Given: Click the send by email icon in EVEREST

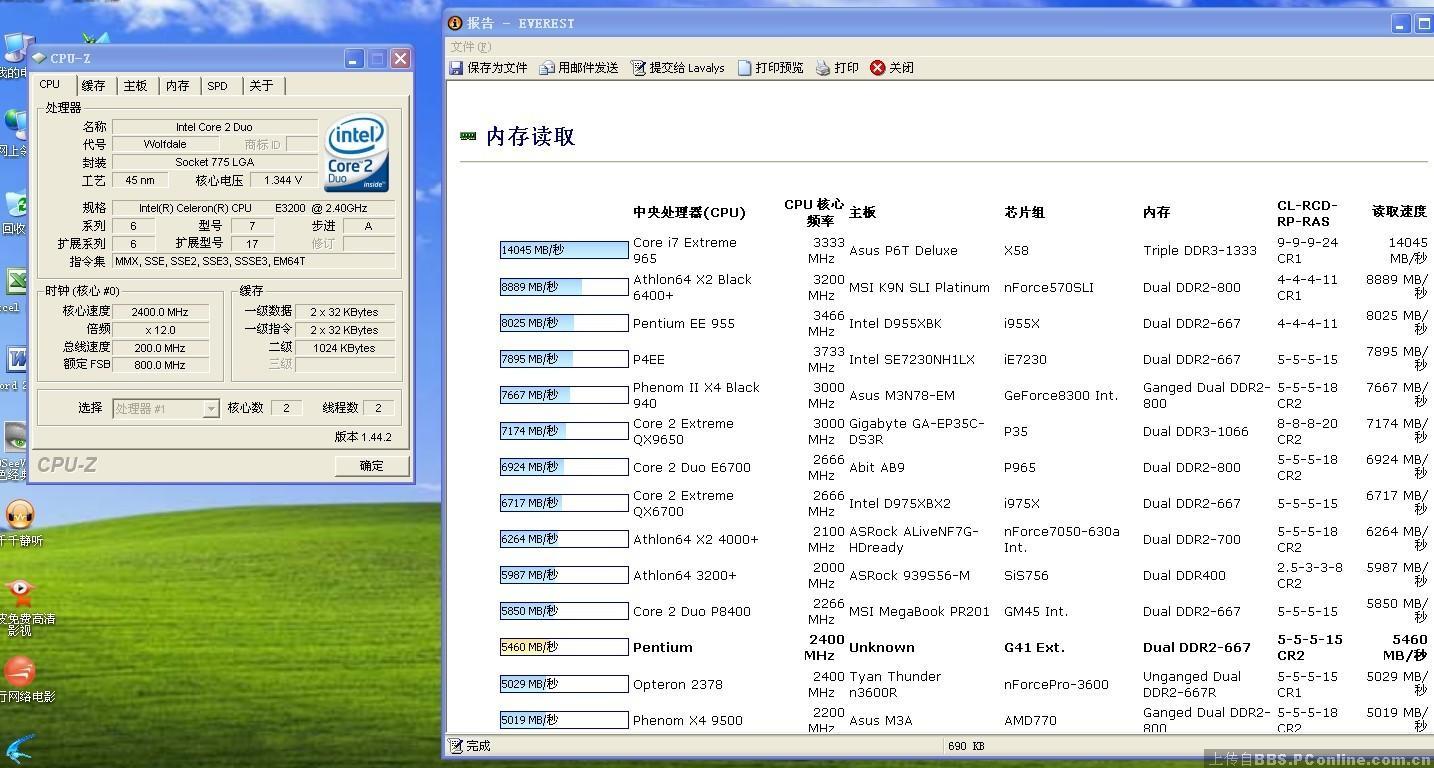Looking at the screenshot, I should [x=547, y=68].
